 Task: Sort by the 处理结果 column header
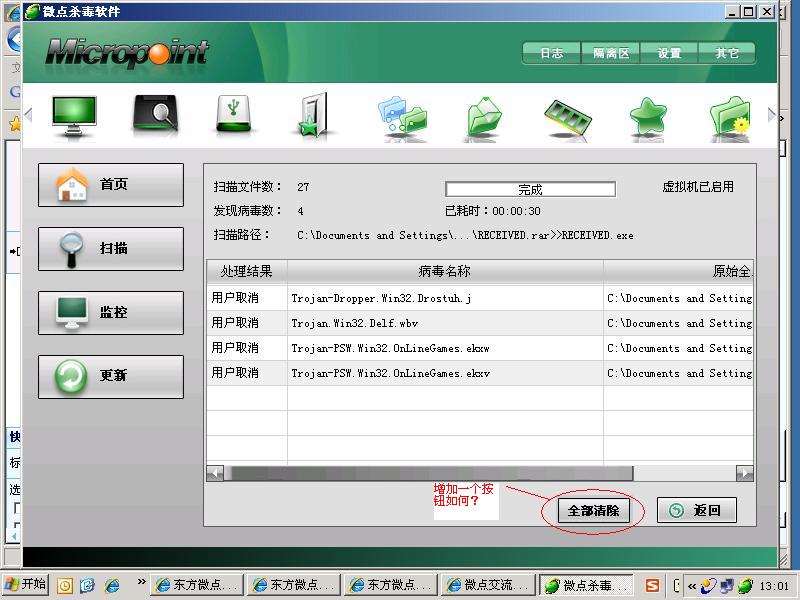tap(247, 271)
